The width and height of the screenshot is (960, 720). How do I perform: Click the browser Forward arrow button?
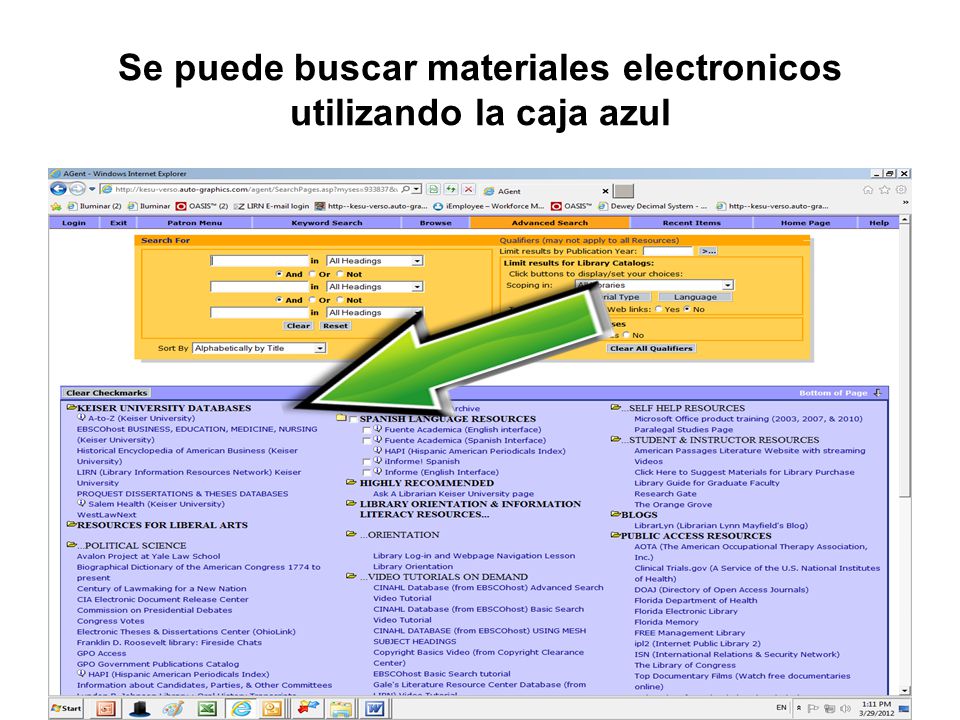77,189
